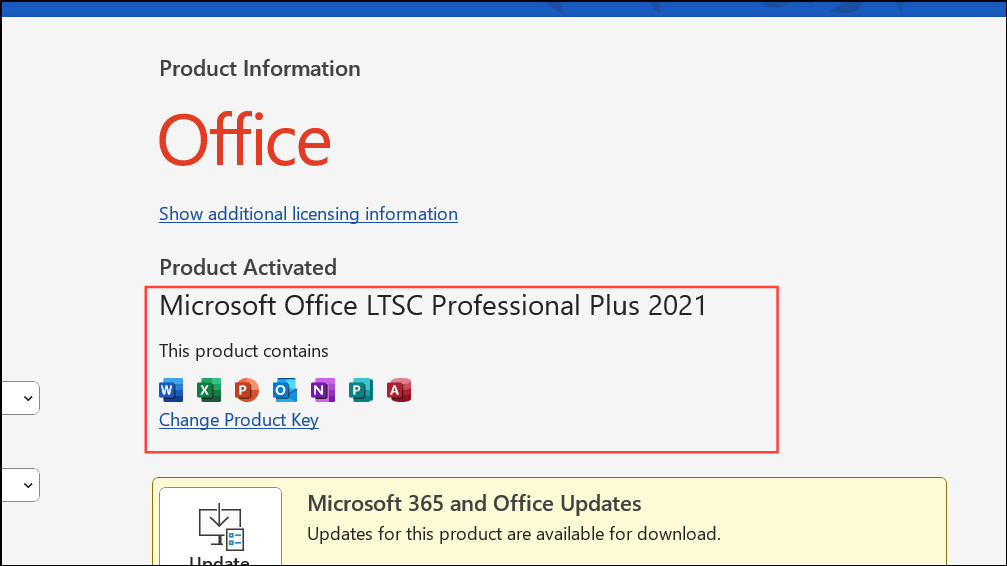Click the Word app icon

point(171,390)
